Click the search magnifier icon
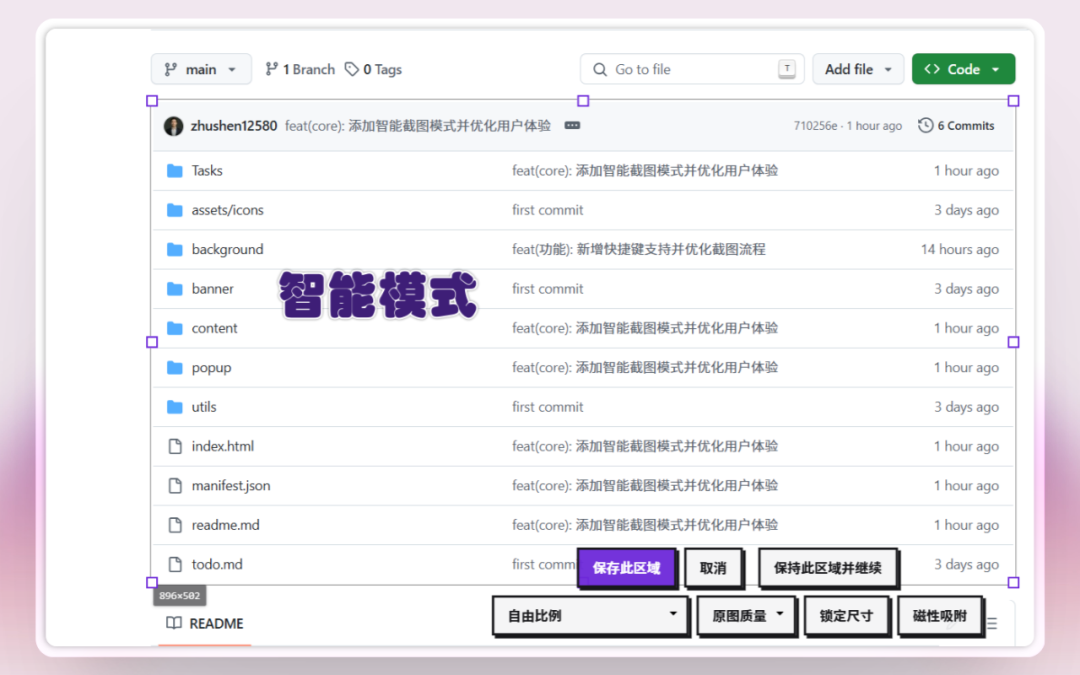This screenshot has width=1080, height=675. tap(600, 70)
